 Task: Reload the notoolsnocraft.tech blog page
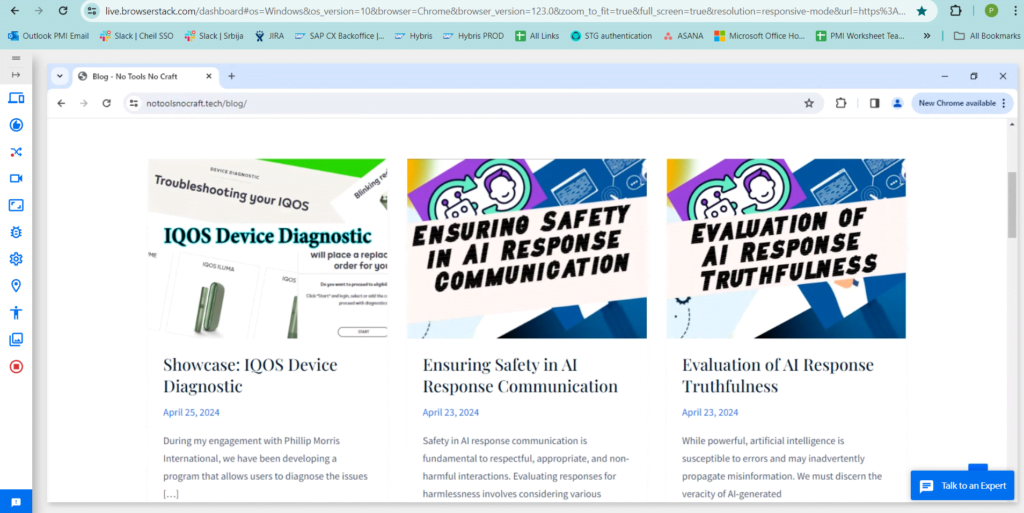106,103
